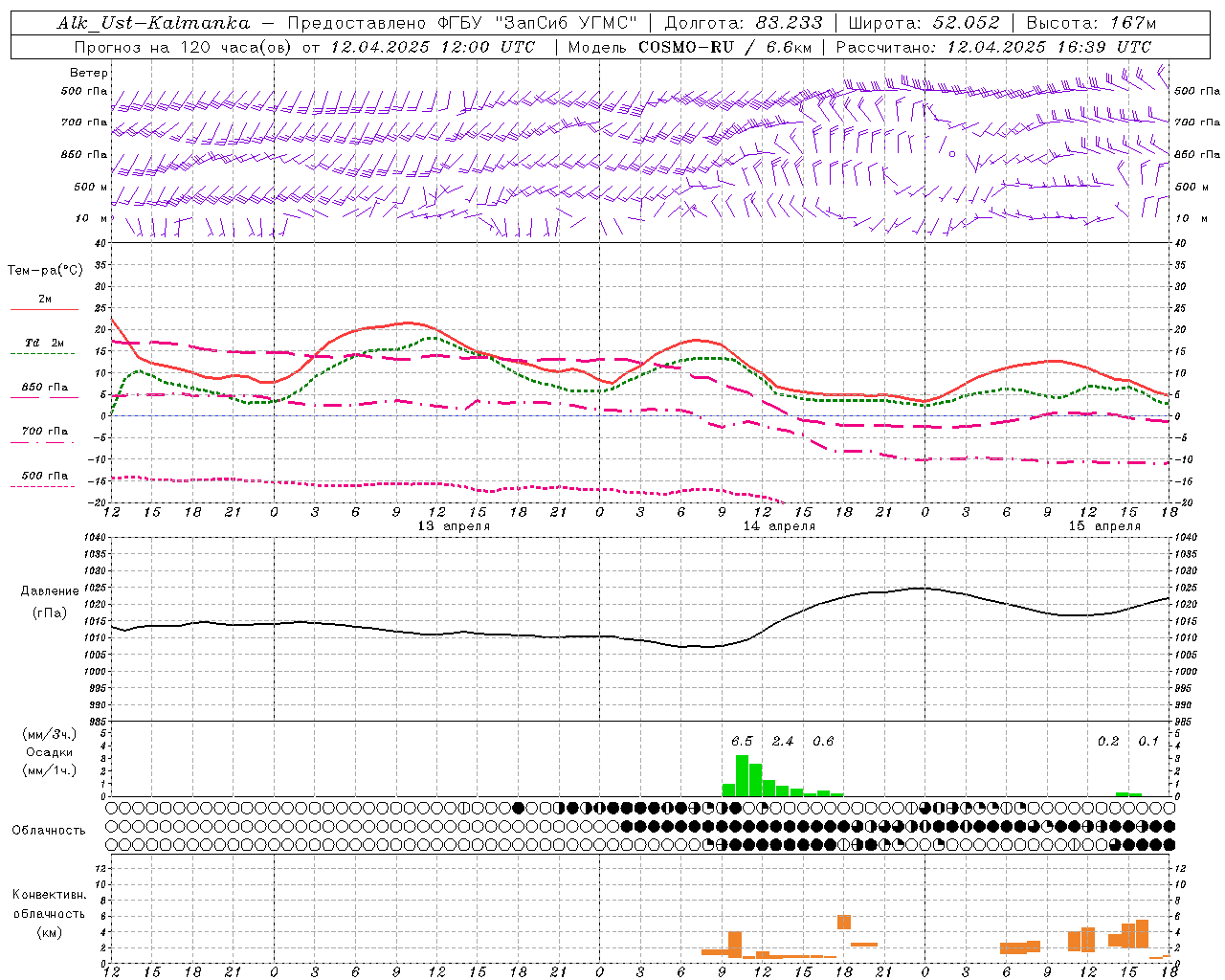Click the 13 апреля date label
The width and height of the screenshot is (1225, 980).
pos(454,525)
